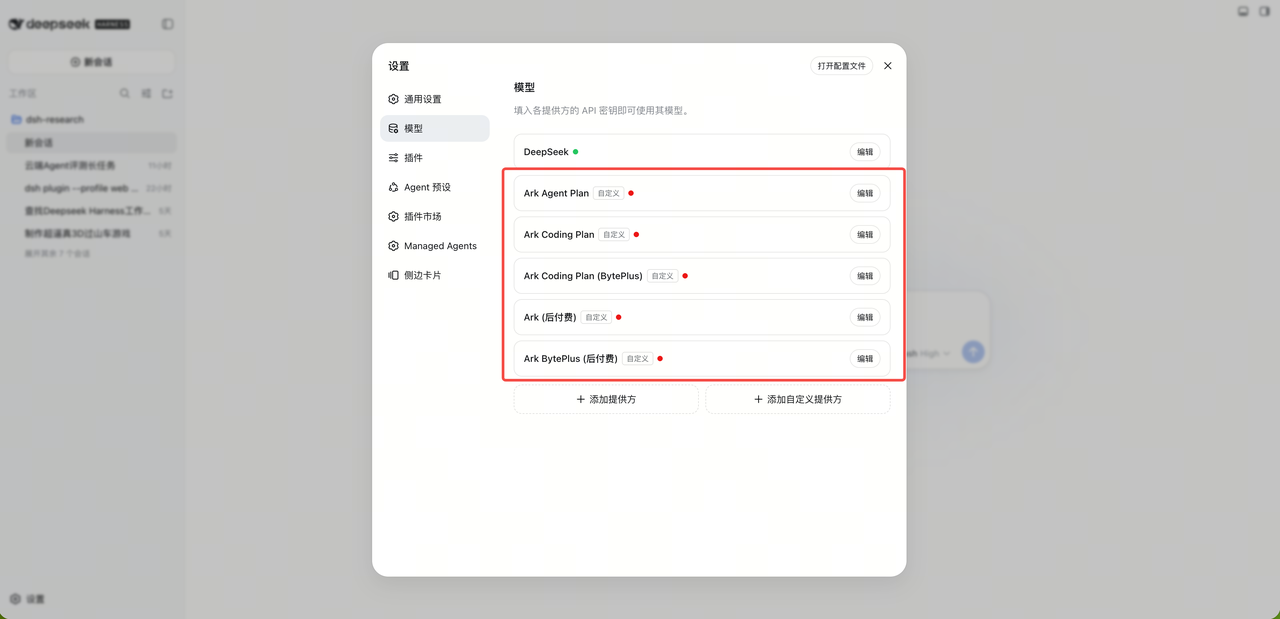Click 编辑 for Ark (后付费)
This screenshot has height=619, width=1280.
(865, 317)
